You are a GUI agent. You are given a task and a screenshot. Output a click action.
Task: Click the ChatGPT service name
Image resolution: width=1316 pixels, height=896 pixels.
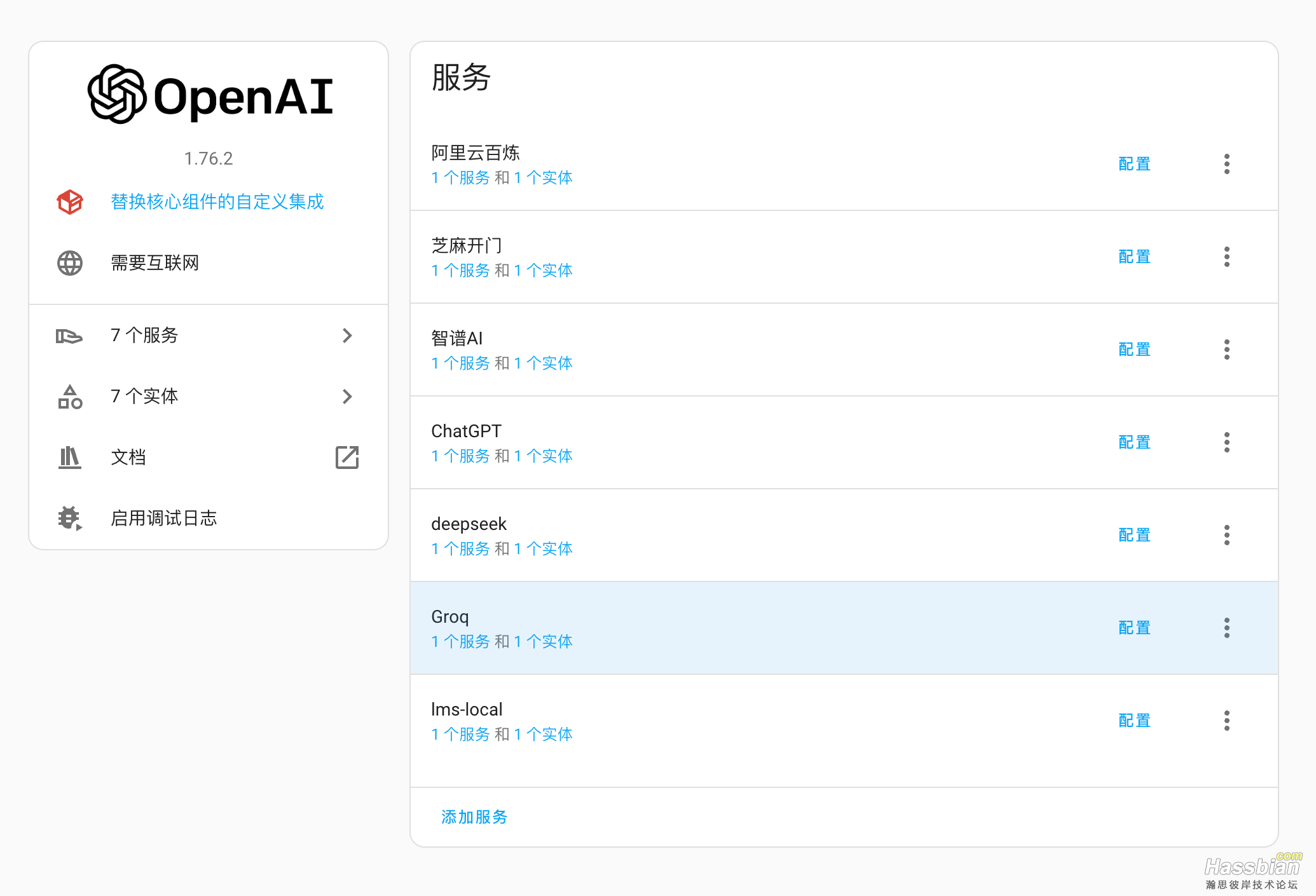(x=466, y=431)
